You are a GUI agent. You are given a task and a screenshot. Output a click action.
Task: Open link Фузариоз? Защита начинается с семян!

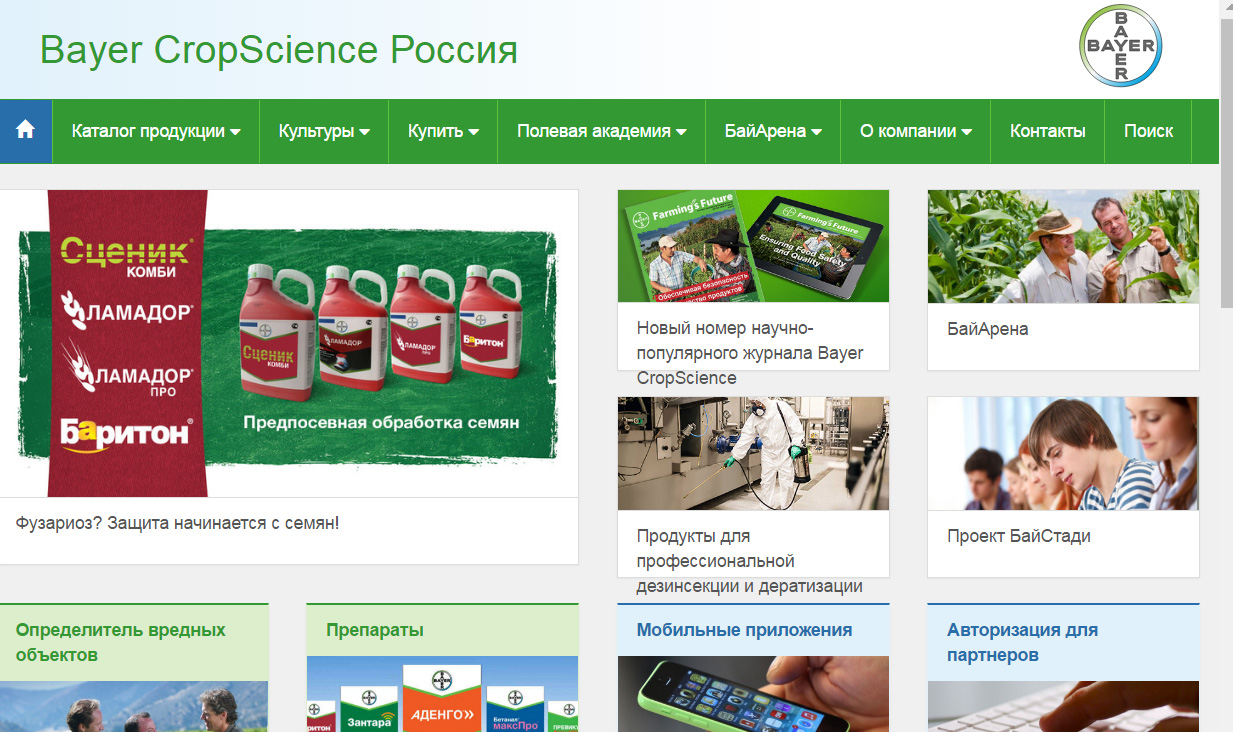tap(177, 523)
